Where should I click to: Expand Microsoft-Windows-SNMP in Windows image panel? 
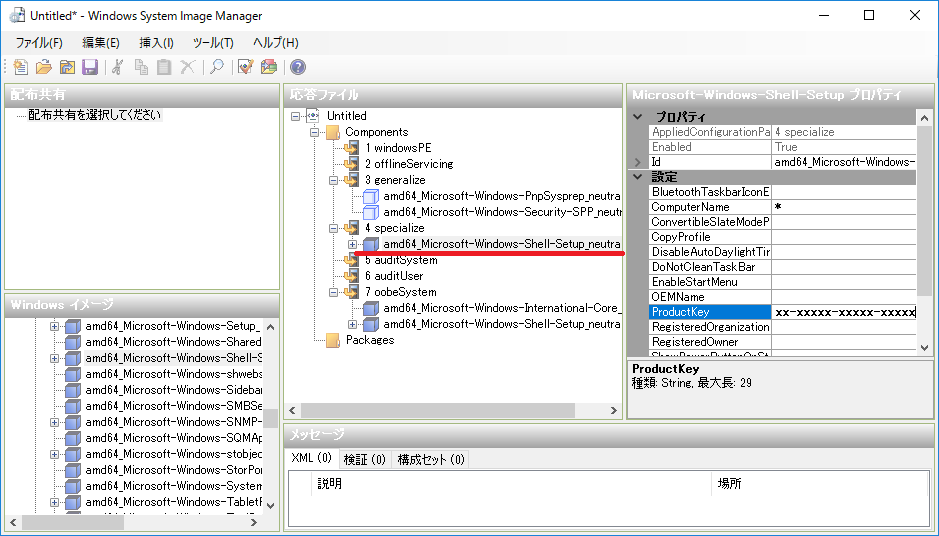click(54, 422)
